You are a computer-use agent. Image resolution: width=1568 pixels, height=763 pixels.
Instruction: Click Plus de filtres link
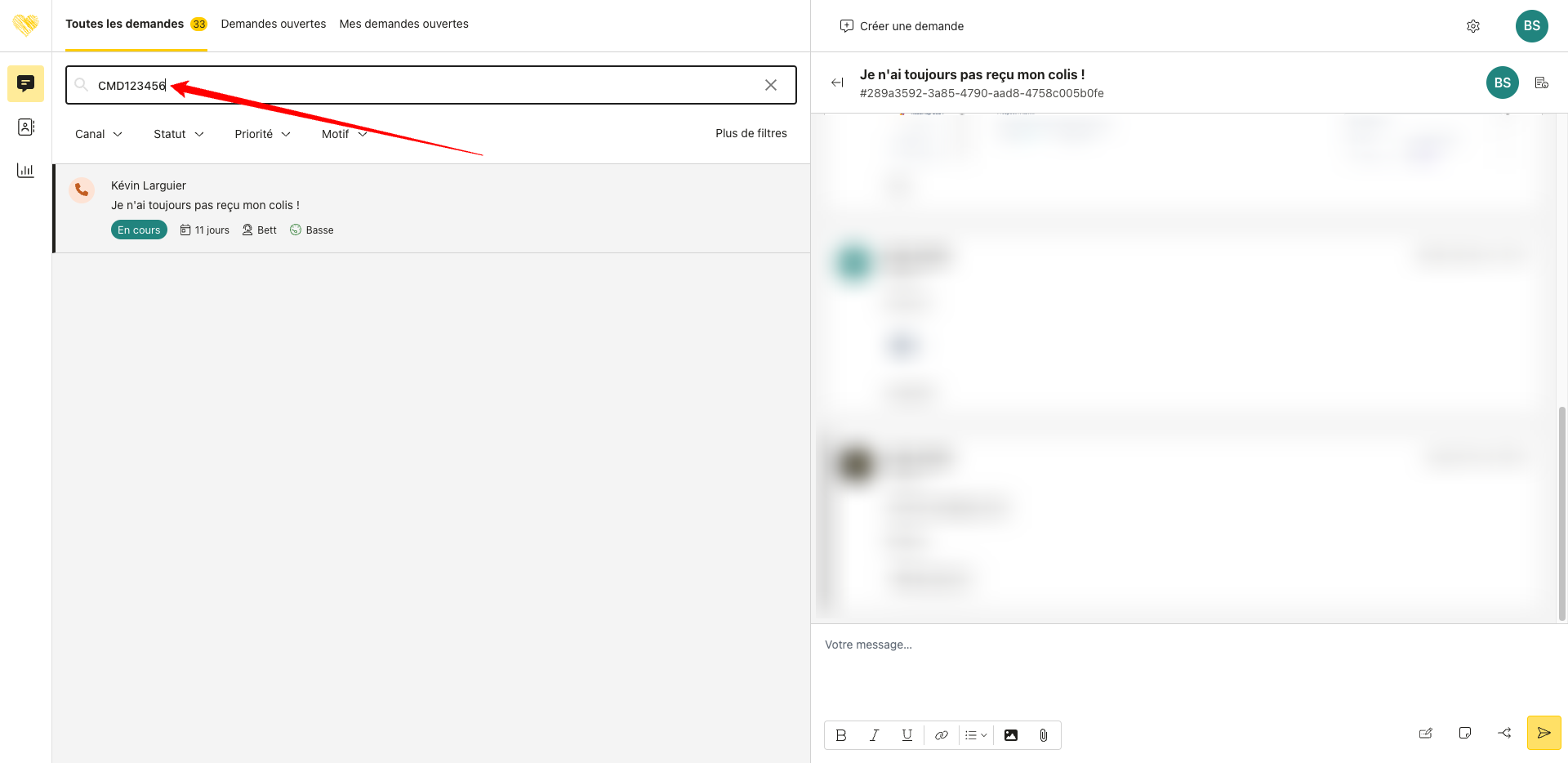pos(751,133)
